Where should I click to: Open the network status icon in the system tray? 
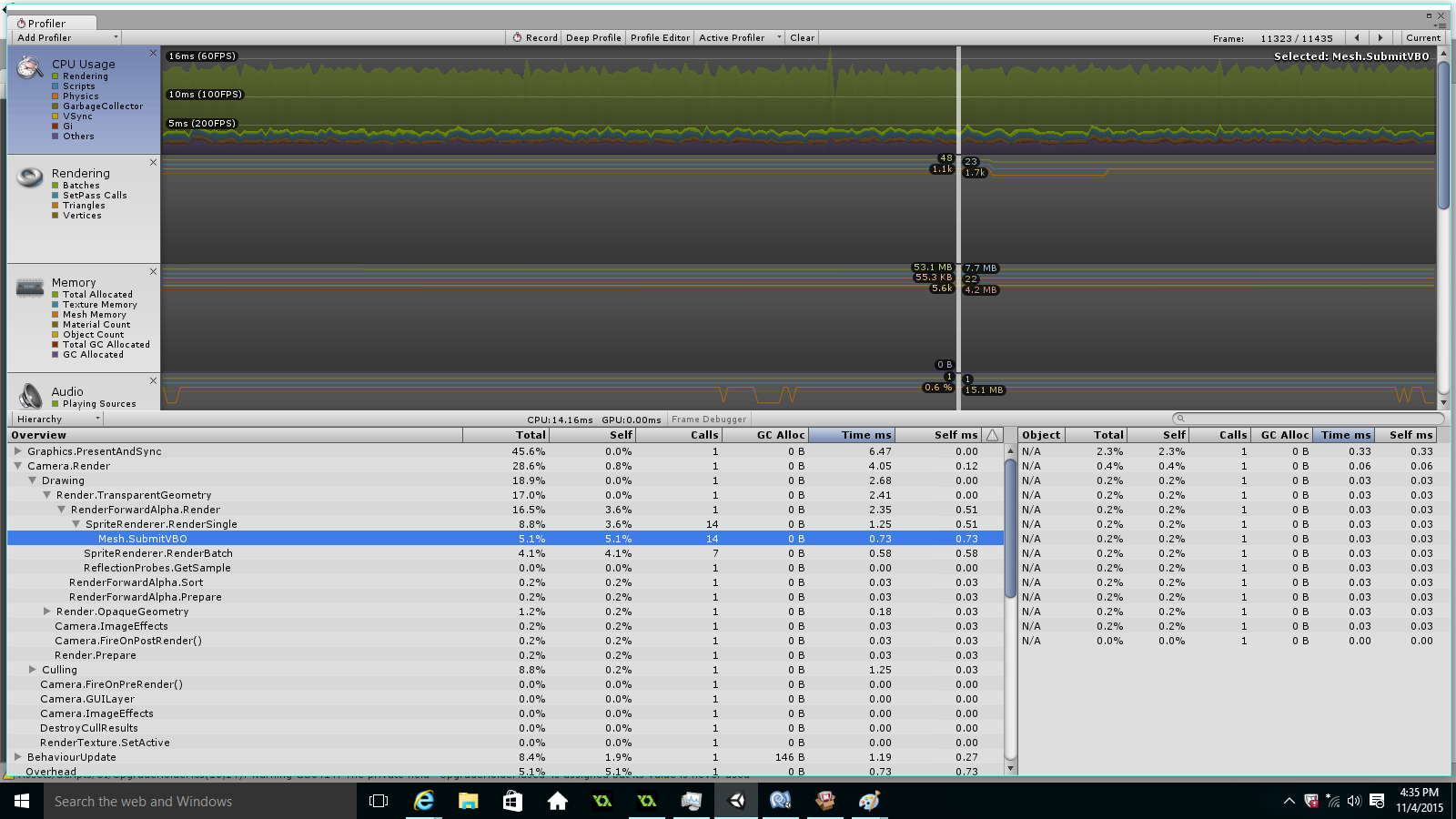pyautogui.click(x=1333, y=801)
